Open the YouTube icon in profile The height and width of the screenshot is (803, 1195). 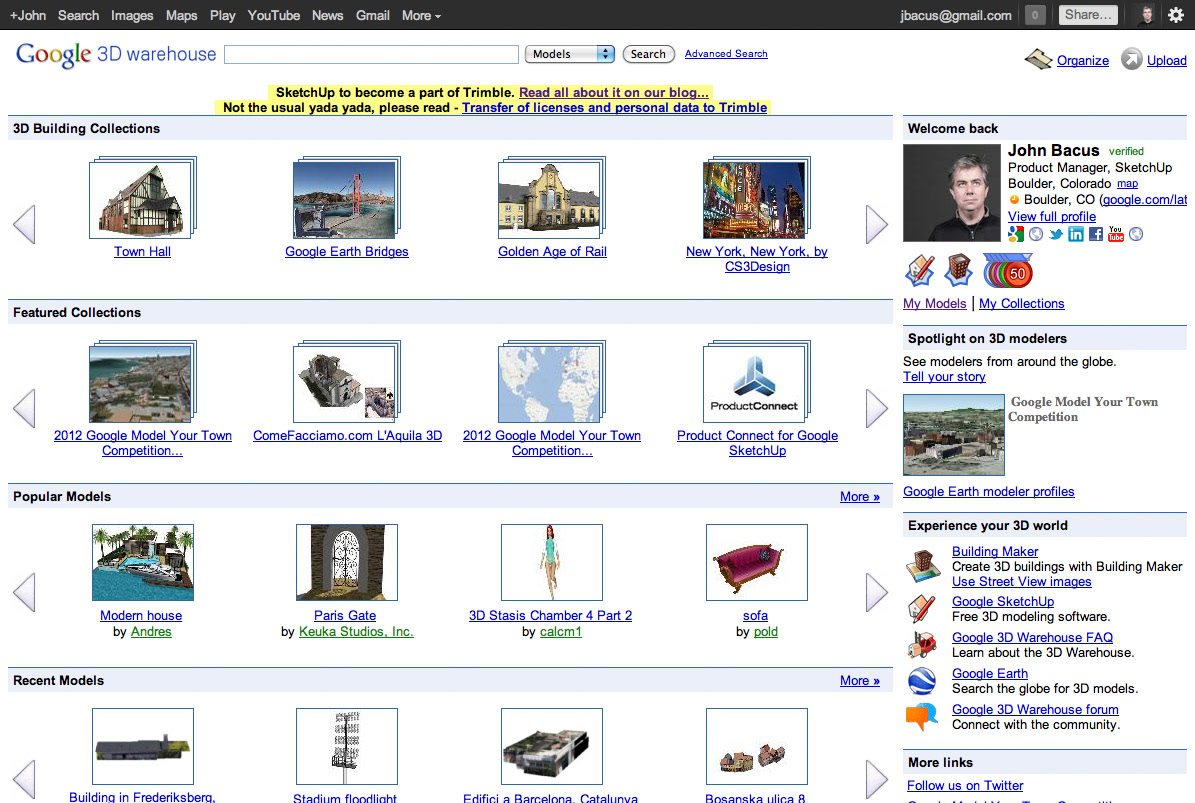1116,234
